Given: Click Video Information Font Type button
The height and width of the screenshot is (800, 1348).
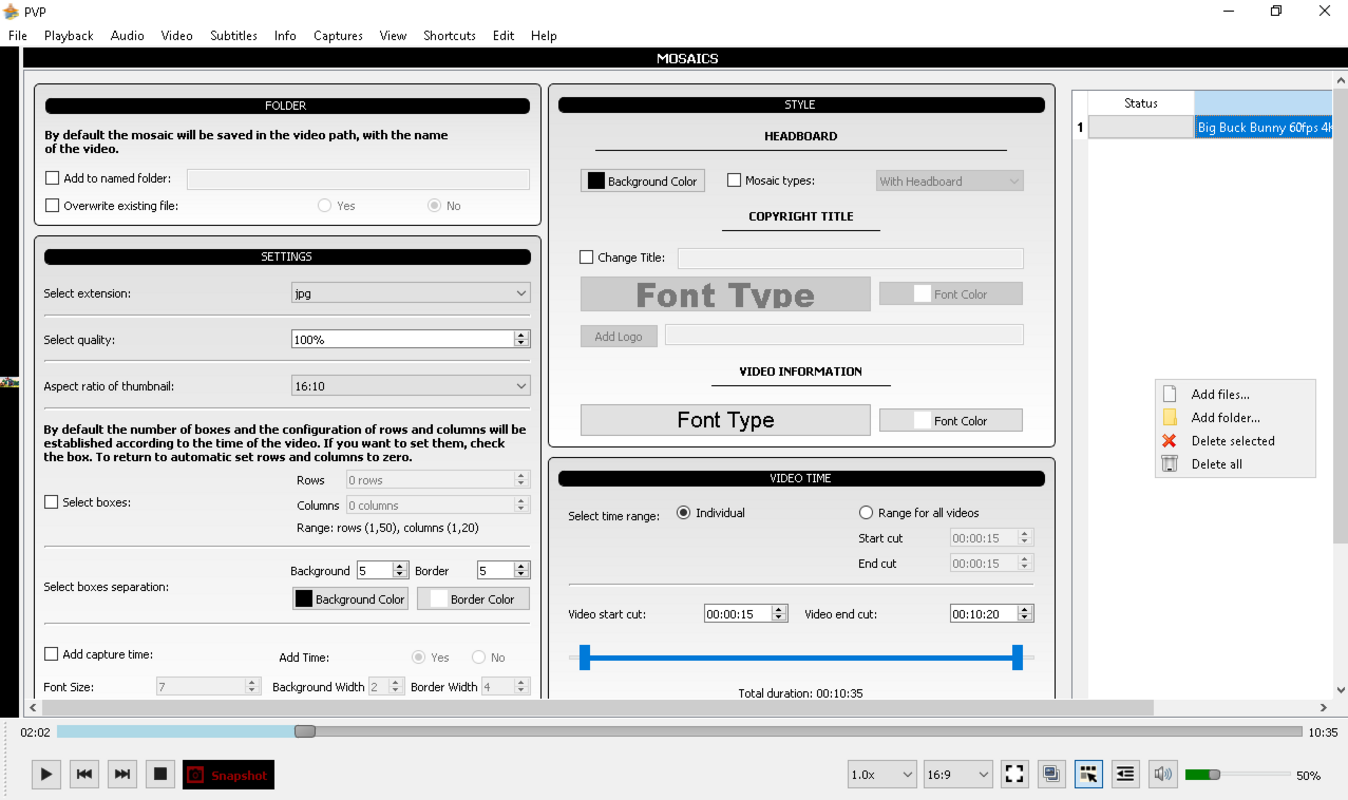Looking at the screenshot, I should click(725, 420).
